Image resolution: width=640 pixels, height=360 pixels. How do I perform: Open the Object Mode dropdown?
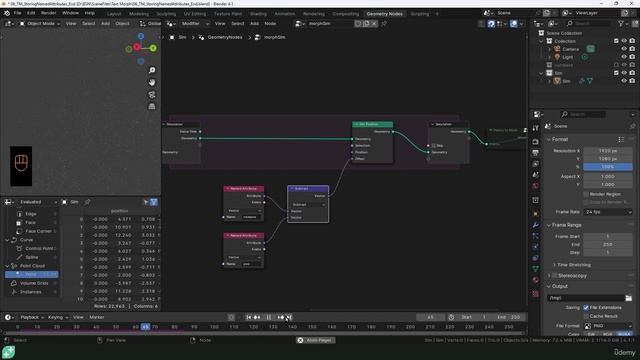[40, 24]
